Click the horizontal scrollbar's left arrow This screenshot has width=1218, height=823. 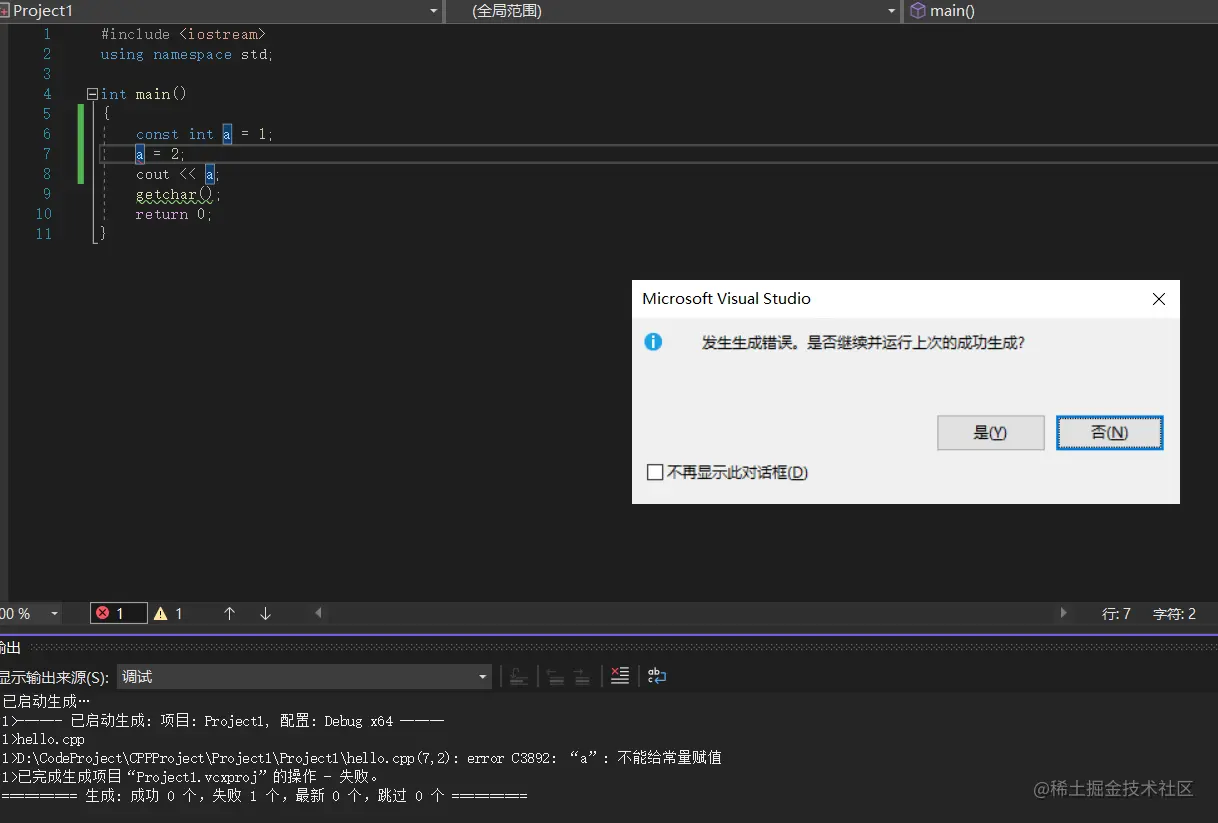[319, 613]
